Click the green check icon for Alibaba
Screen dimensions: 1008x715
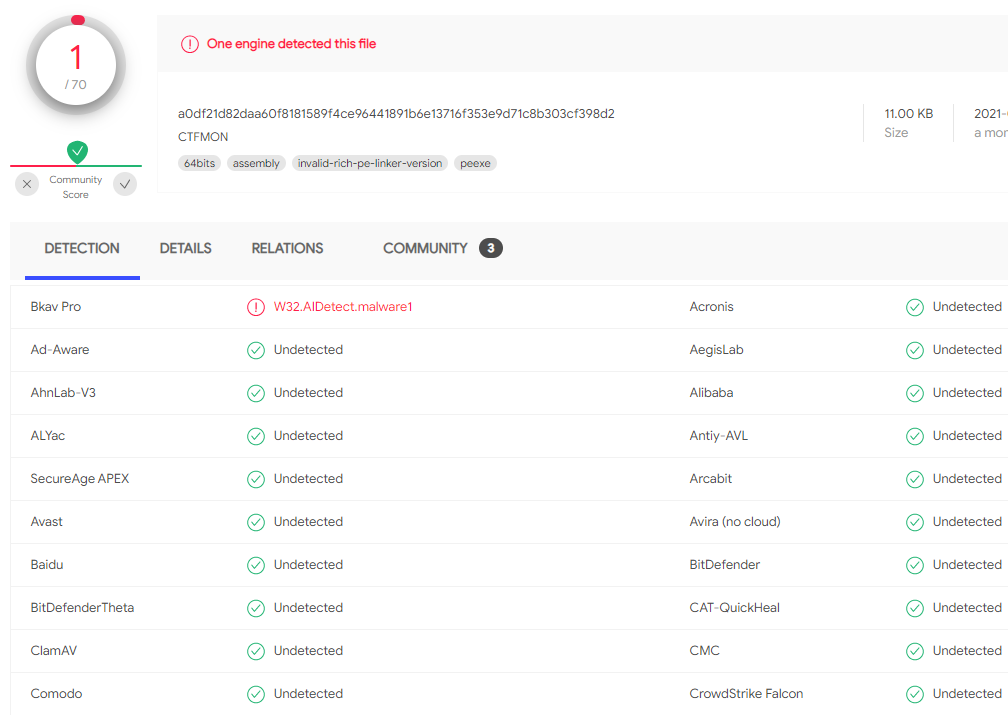pos(915,394)
